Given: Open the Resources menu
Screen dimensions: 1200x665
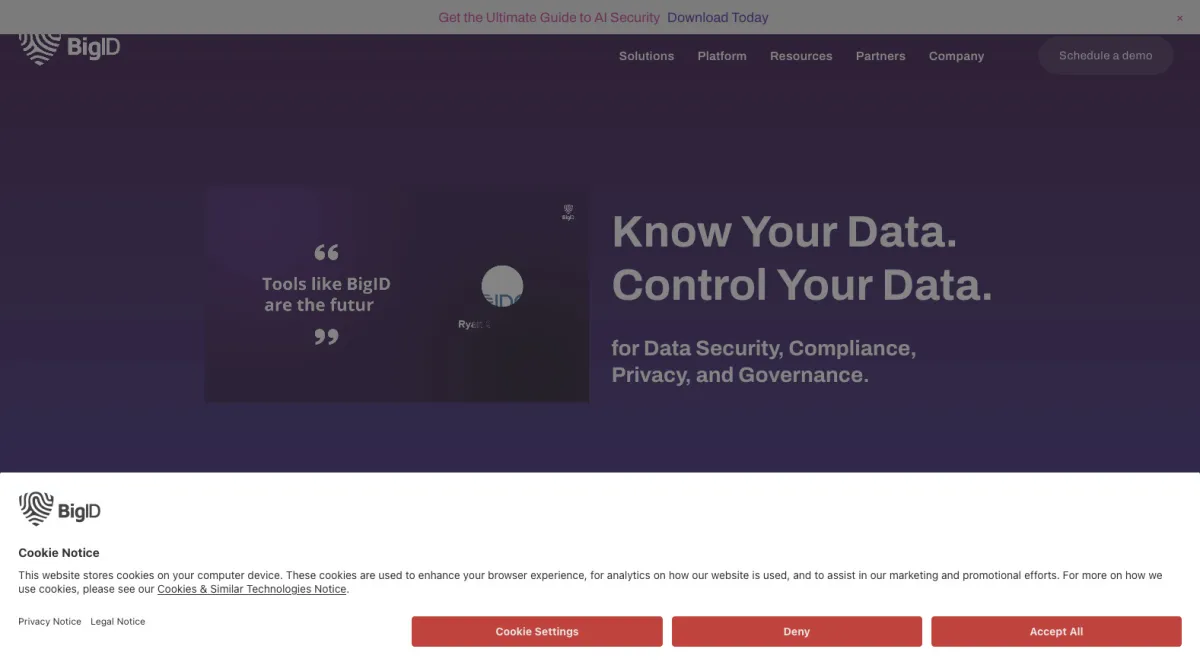Looking at the screenshot, I should pyautogui.click(x=801, y=56).
